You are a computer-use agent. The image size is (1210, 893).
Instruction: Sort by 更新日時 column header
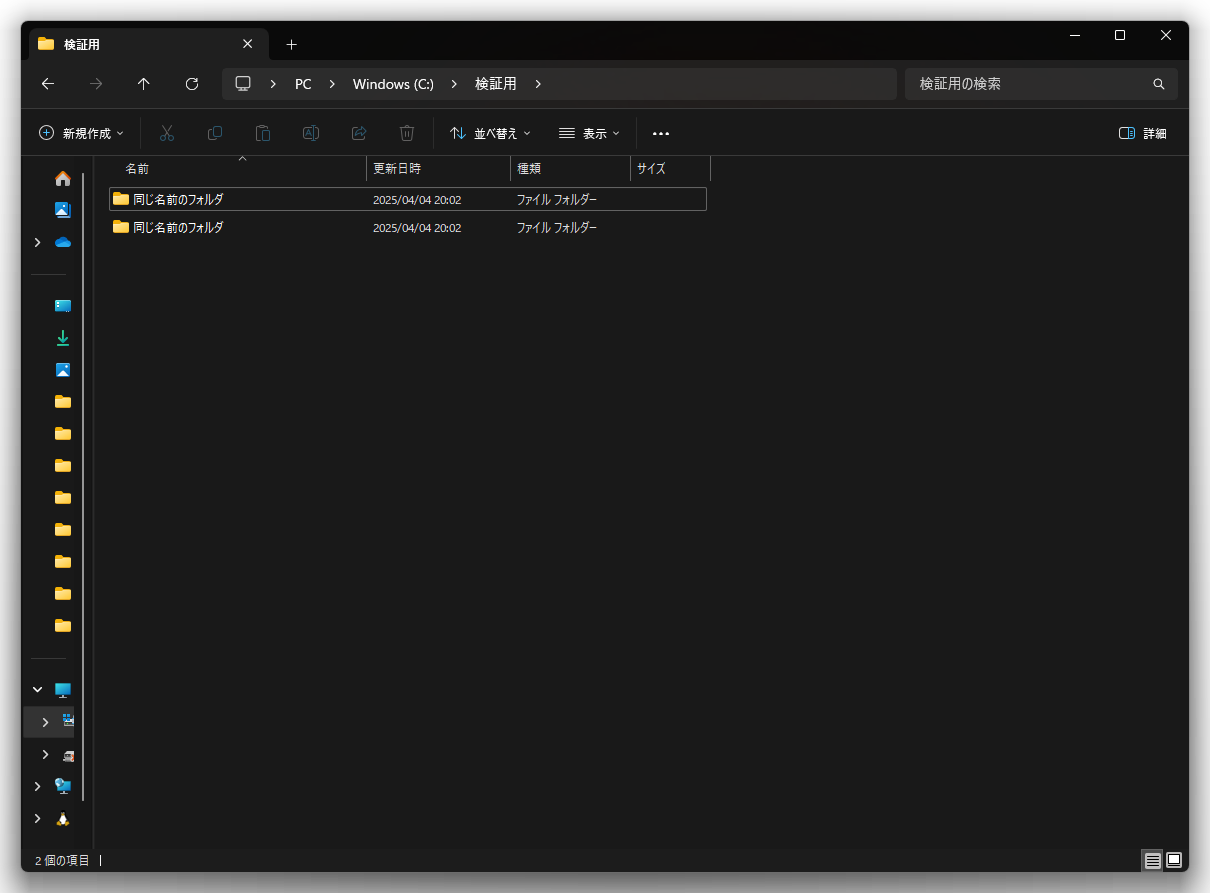coord(439,168)
